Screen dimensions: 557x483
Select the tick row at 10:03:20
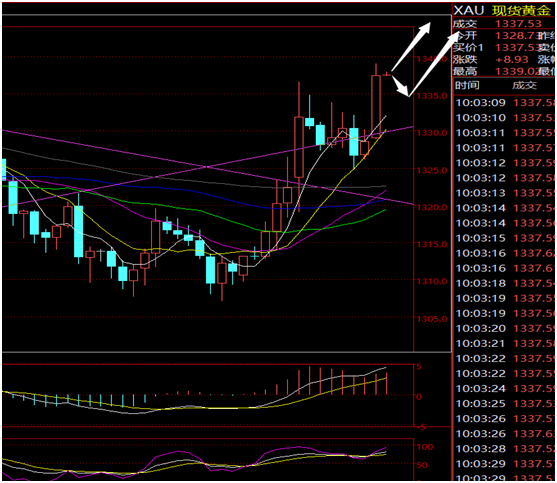tap(505, 328)
